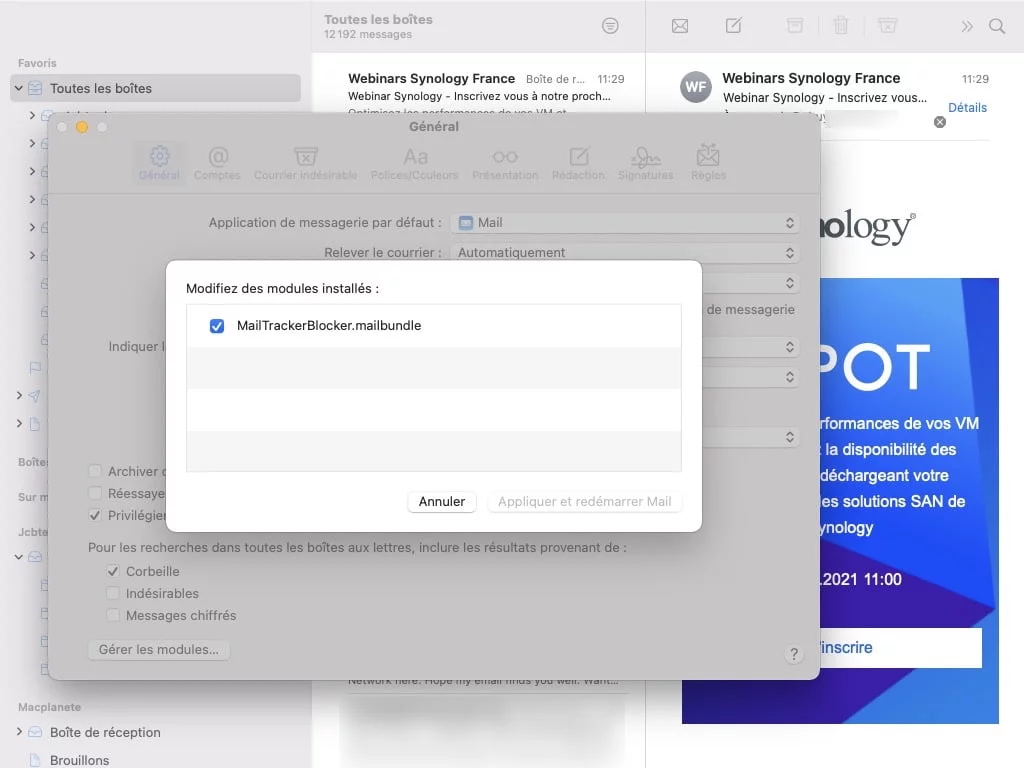Click the S'inscrire button in the Synology email
1024x768 pixels.
click(901, 647)
